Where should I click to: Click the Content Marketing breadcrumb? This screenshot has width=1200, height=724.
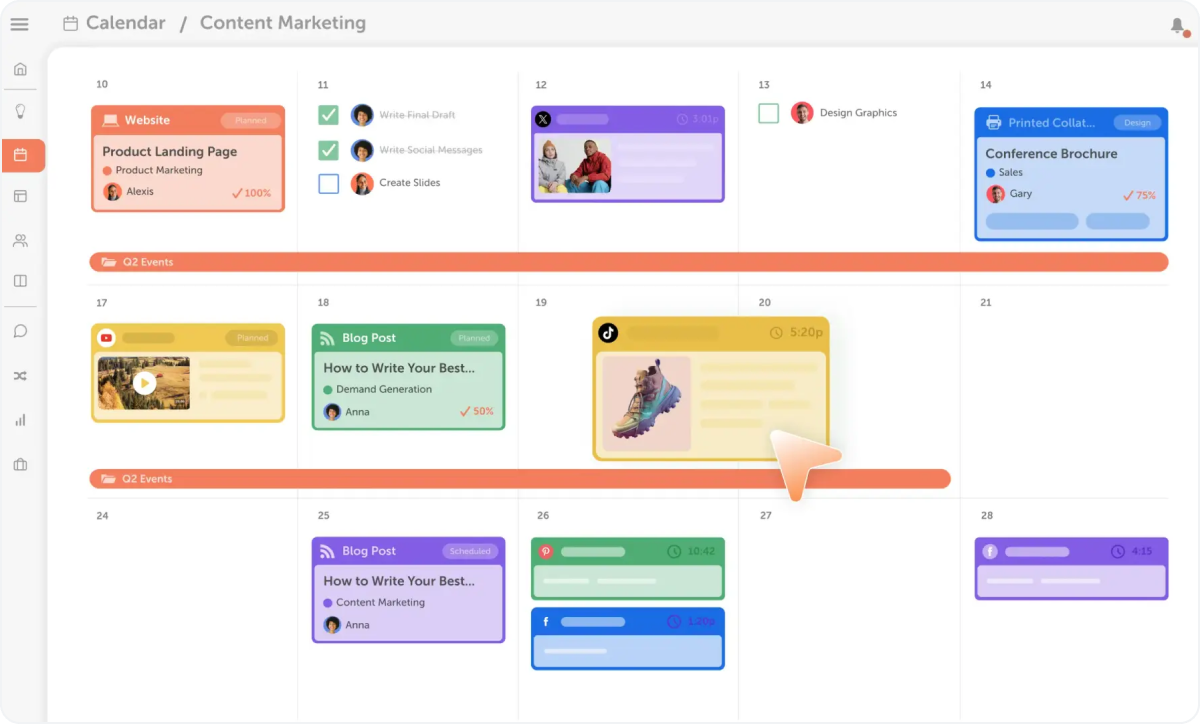click(282, 23)
